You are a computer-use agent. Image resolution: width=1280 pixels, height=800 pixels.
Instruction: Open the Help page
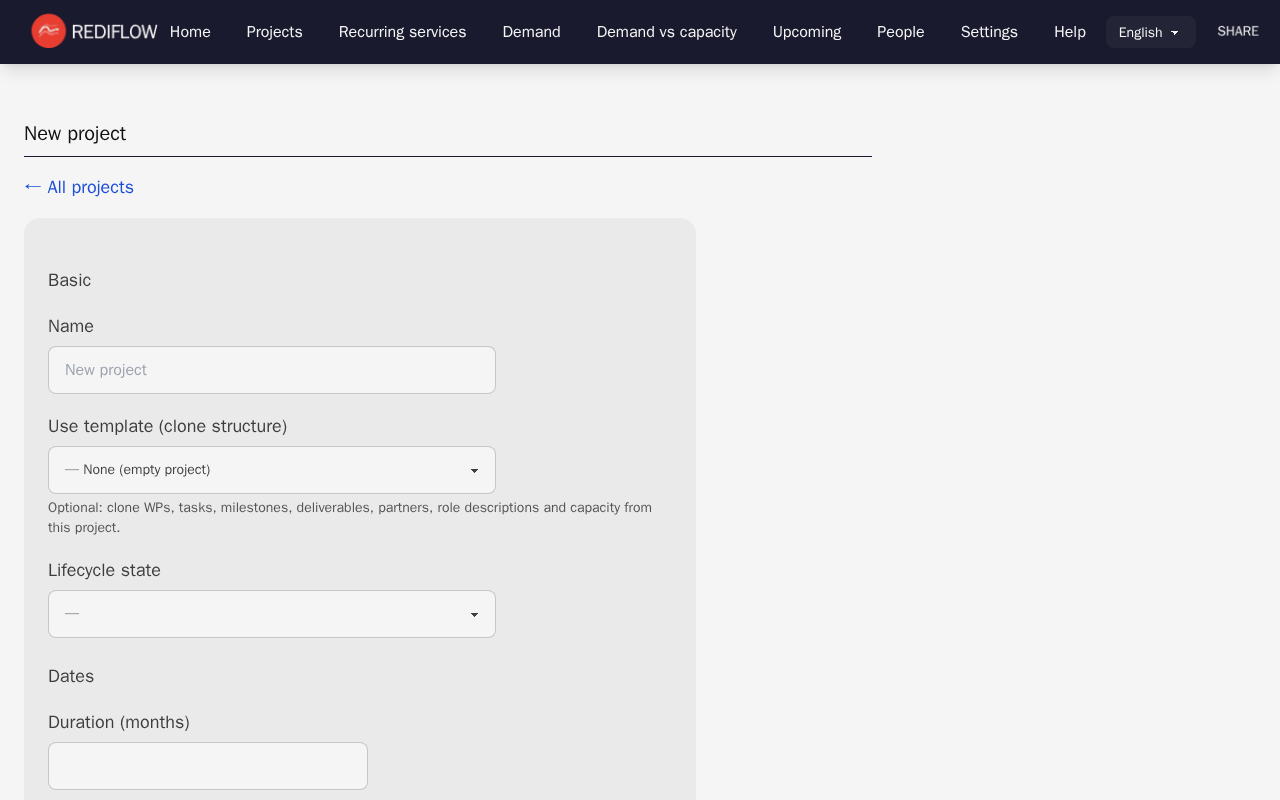coord(1069,32)
